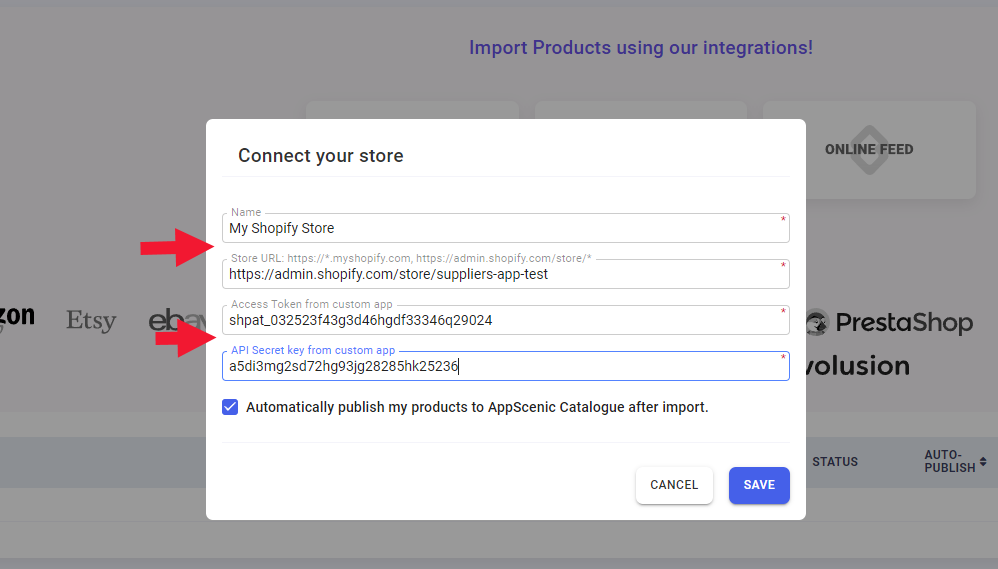Select the PrestaShop wordmark
Image resolution: width=998 pixels, height=569 pixels.
pyautogui.click(x=904, y=323)
